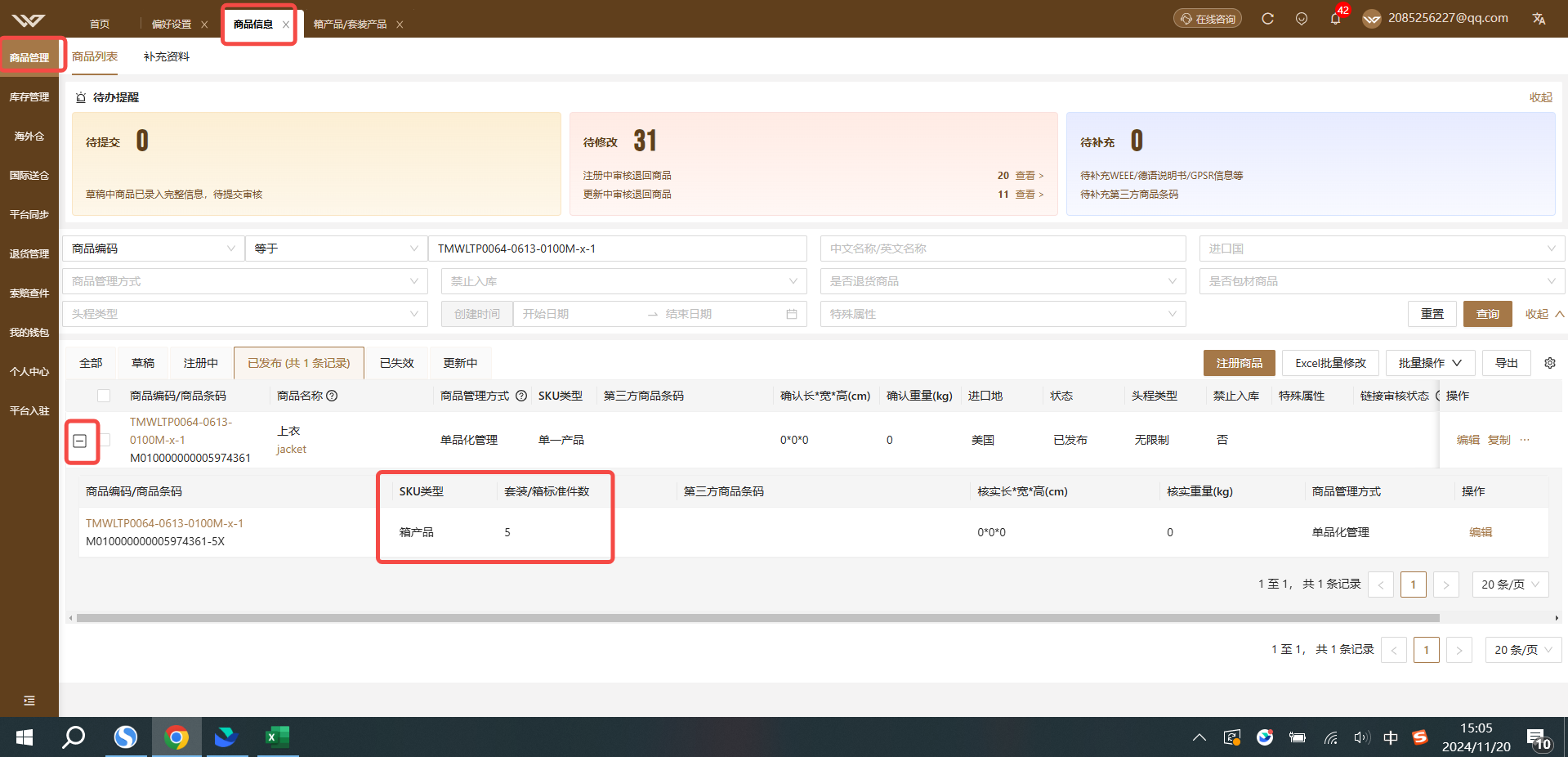Open the 是否包材商品 dropdown
This screenshot has width=1568, height=757.
[1382, 281]
